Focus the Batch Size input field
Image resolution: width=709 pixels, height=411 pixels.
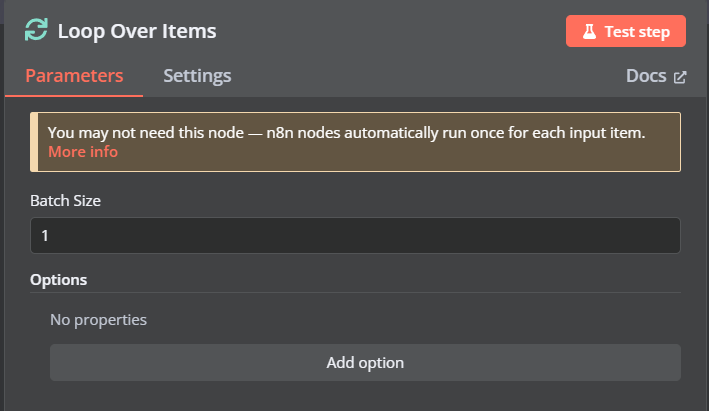pyautogui.click(x=355, y=236)
